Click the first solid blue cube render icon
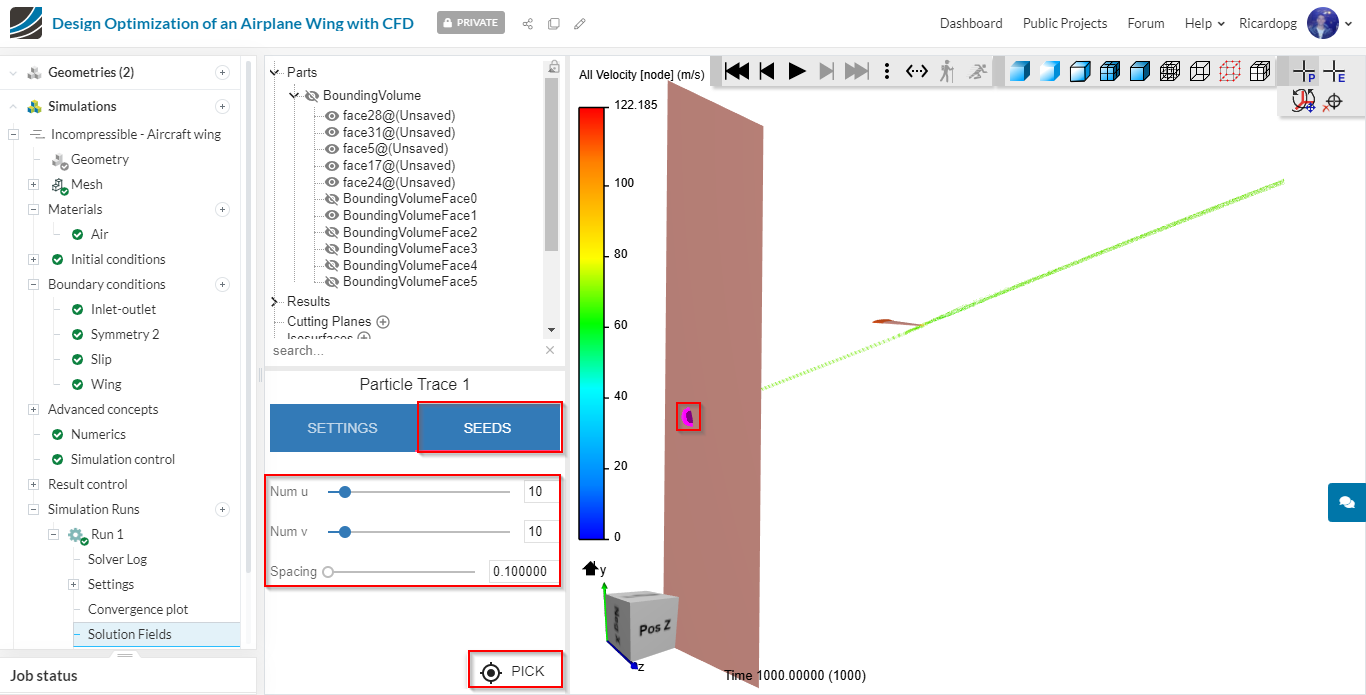 point(1019,71)
